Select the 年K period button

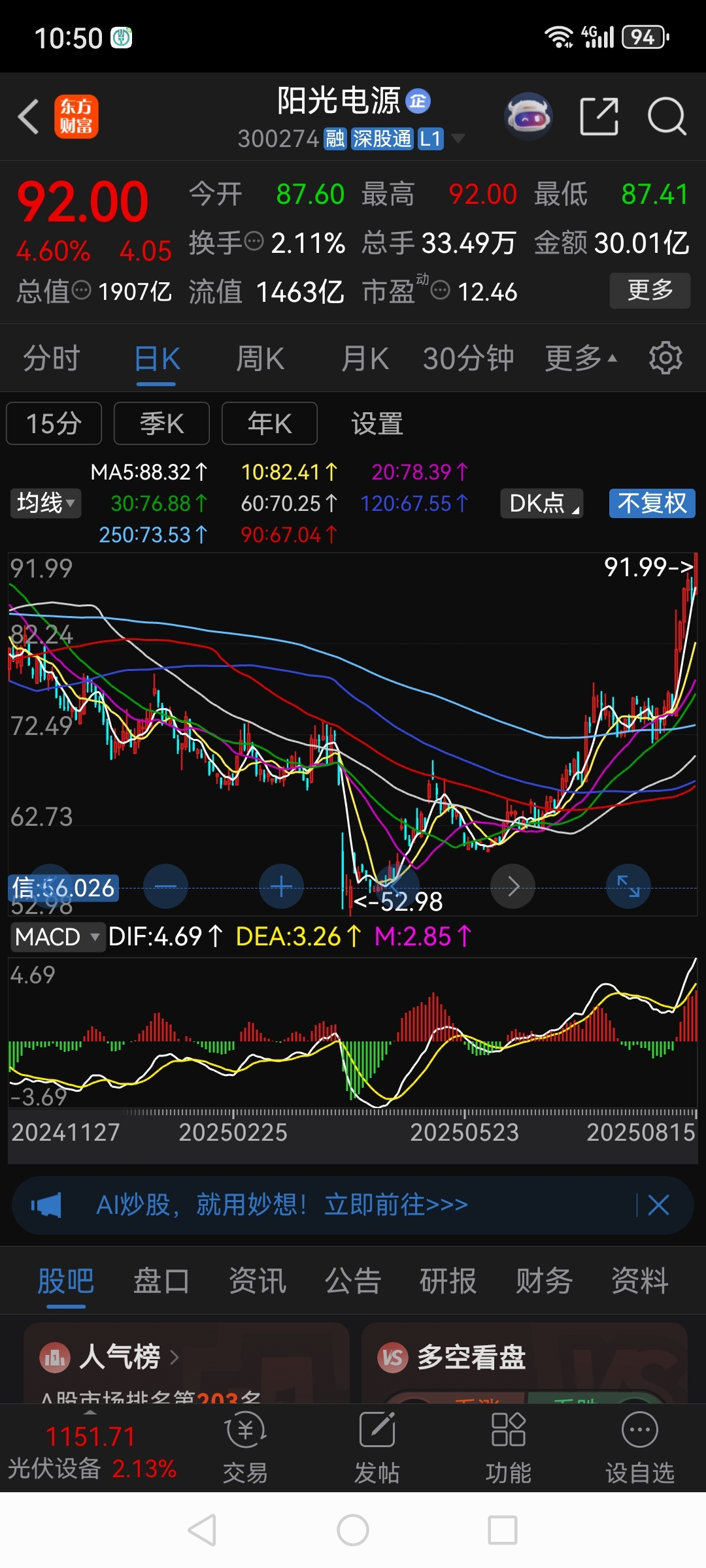(269, 423)
